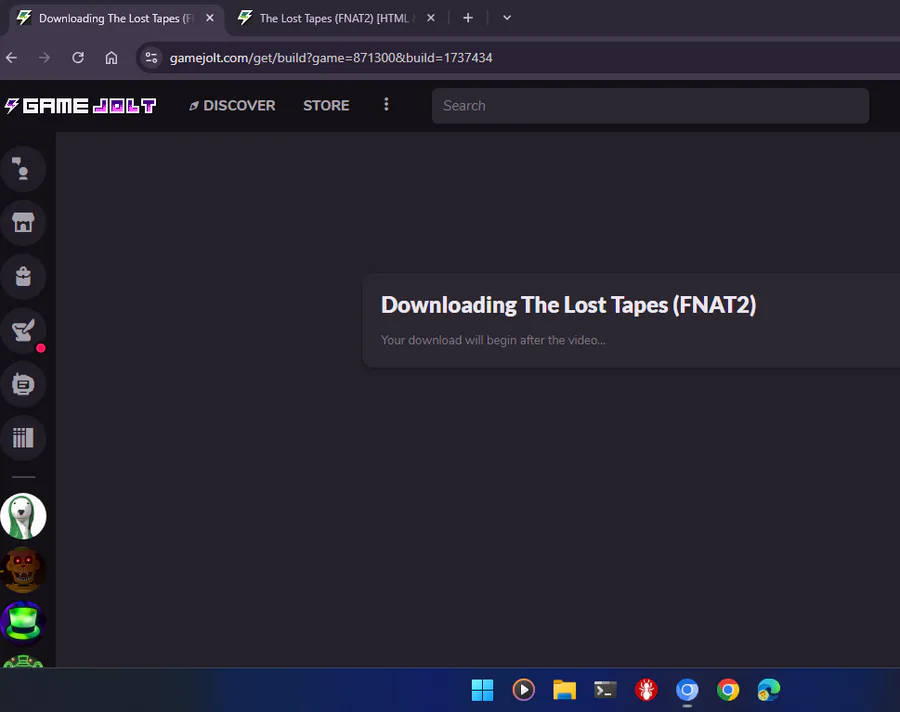
Task: Open the terminal taskbar icon
Action: (x=605, y=690)
